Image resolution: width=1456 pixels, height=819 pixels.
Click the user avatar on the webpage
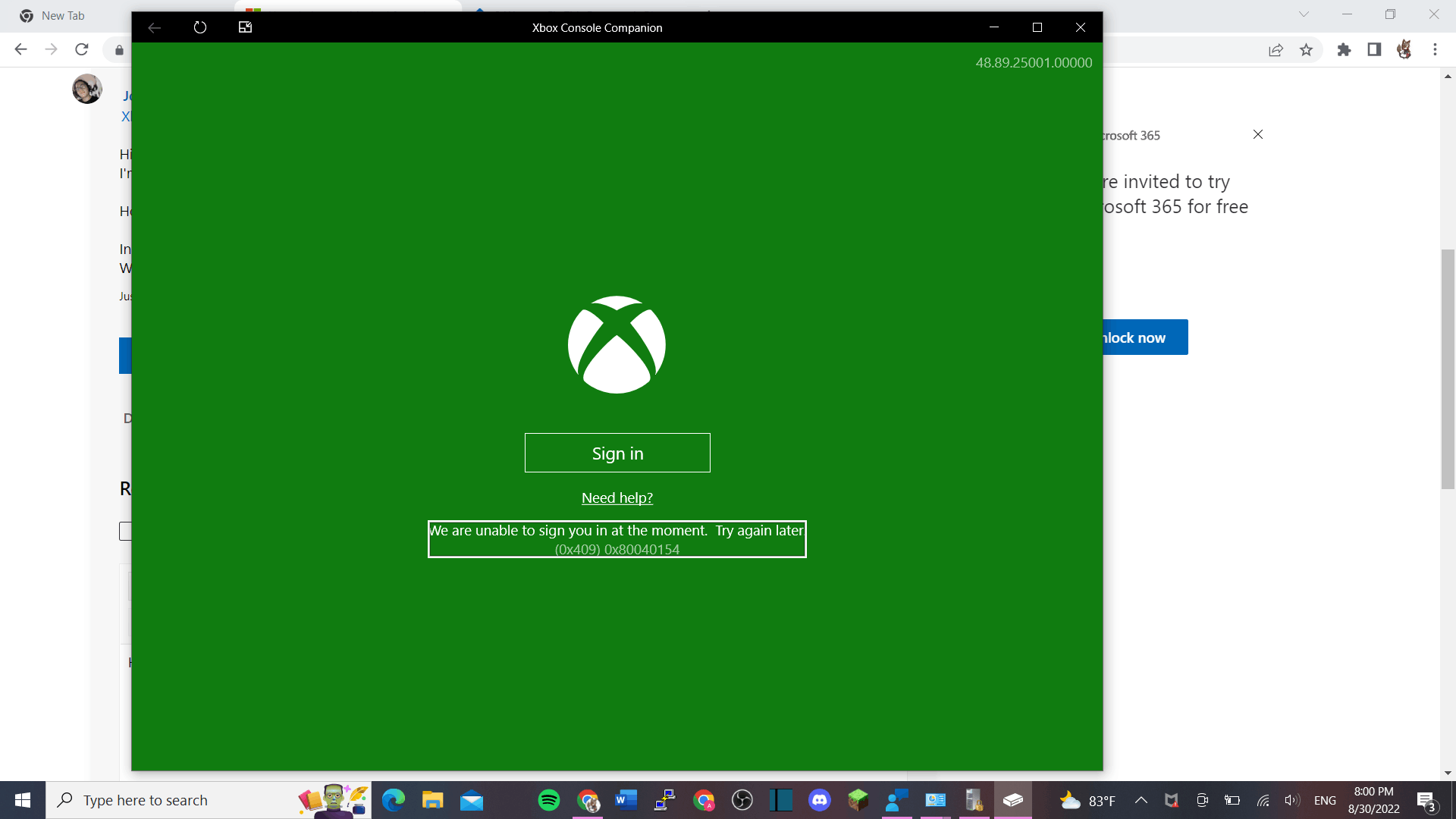click(x=87, y=89)
